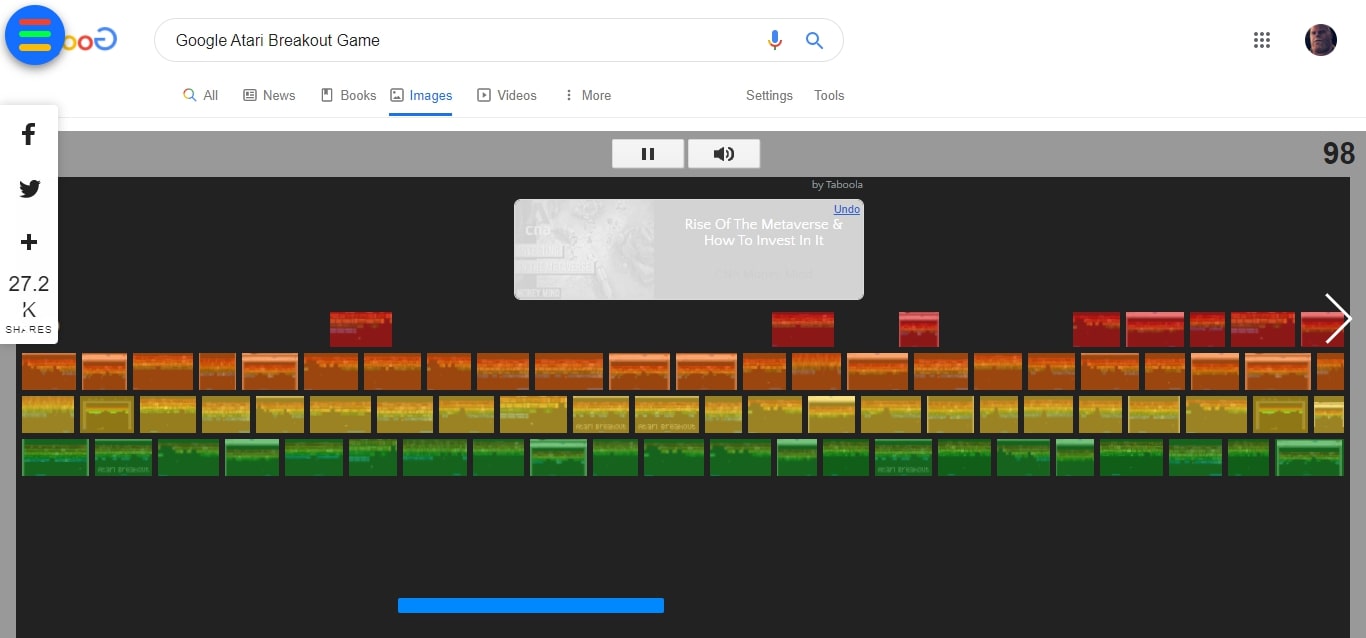Click the plus share icon in the sidebar
Viewport: 1366px width, 638px height.
tap(29, 242)
